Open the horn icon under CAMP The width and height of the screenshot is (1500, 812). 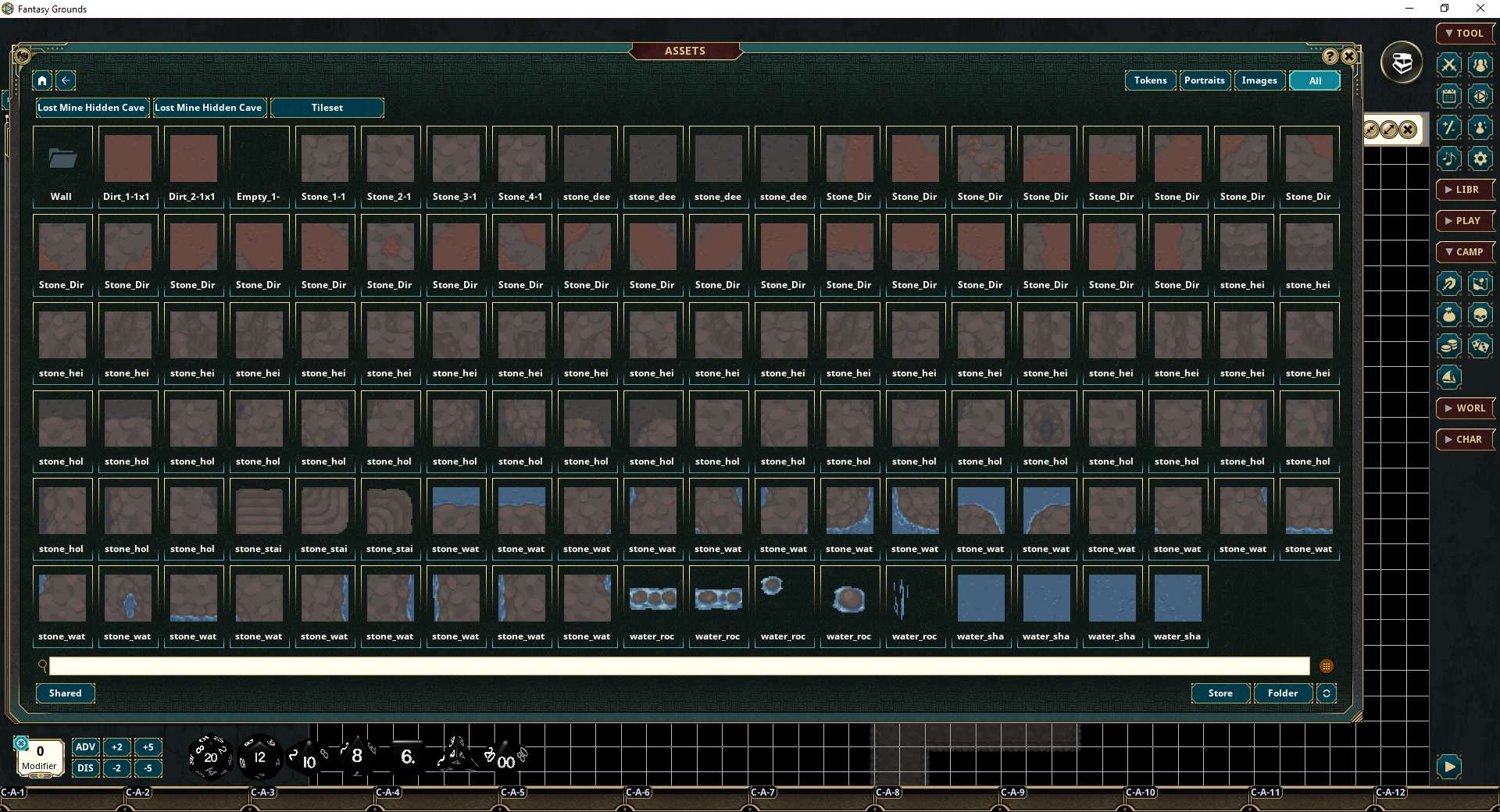(1449, 283)
